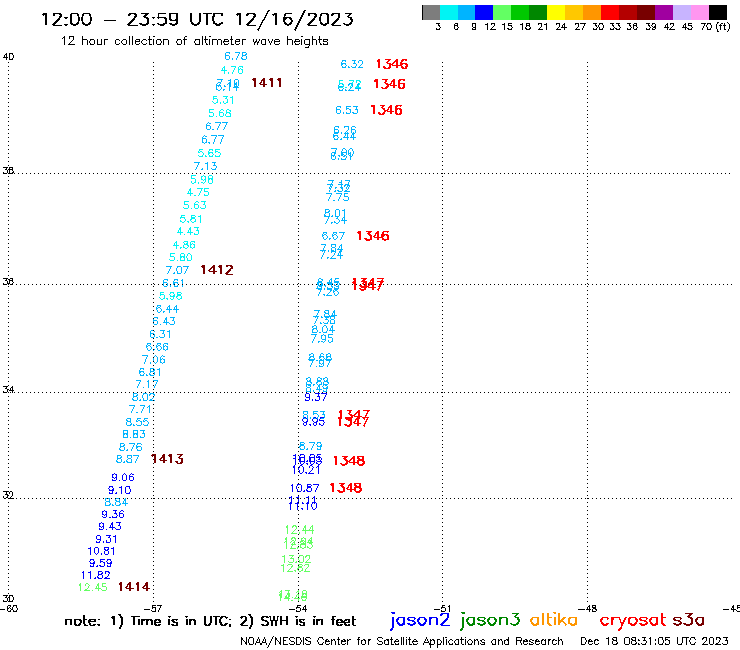Click the "24" label under the color scale
The image size is (740, 650).
pyautogui.click(x=561, y=26)
